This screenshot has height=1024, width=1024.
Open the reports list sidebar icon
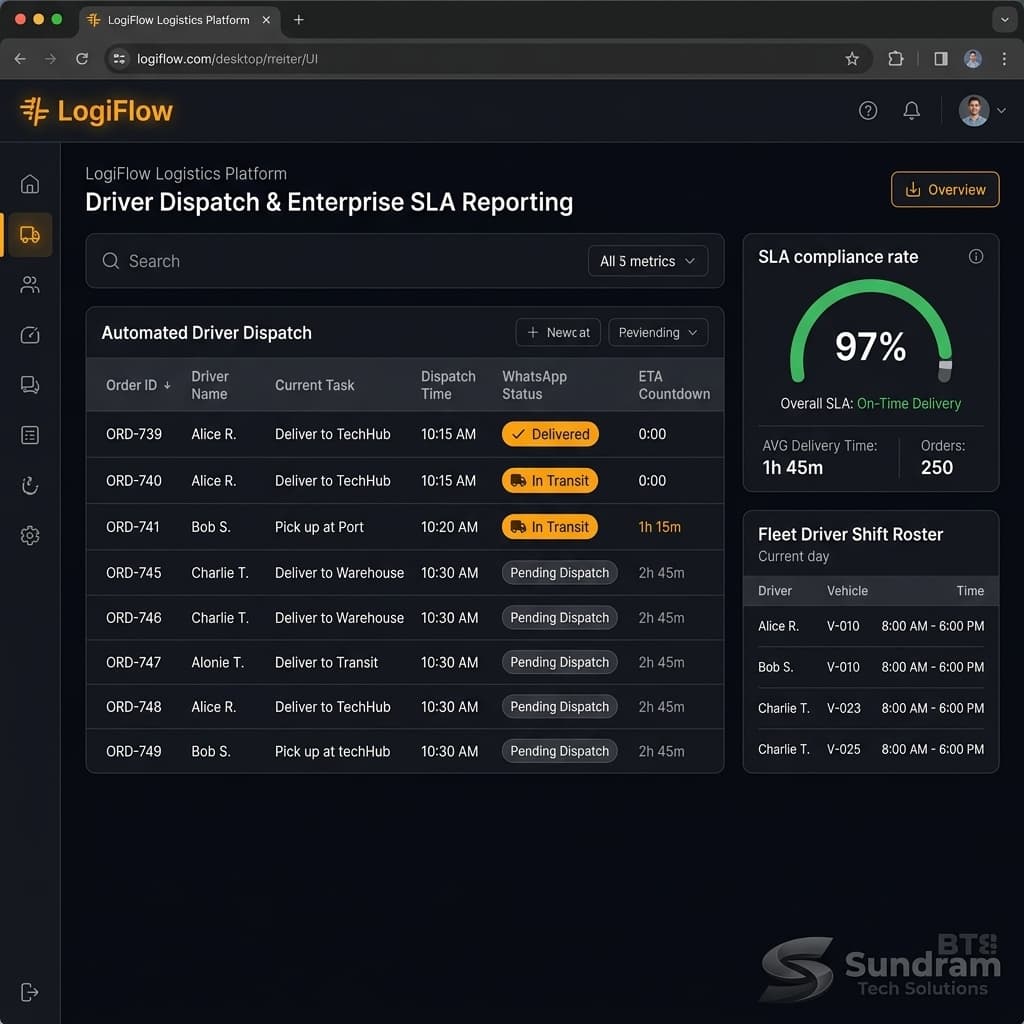pos(29,435)
